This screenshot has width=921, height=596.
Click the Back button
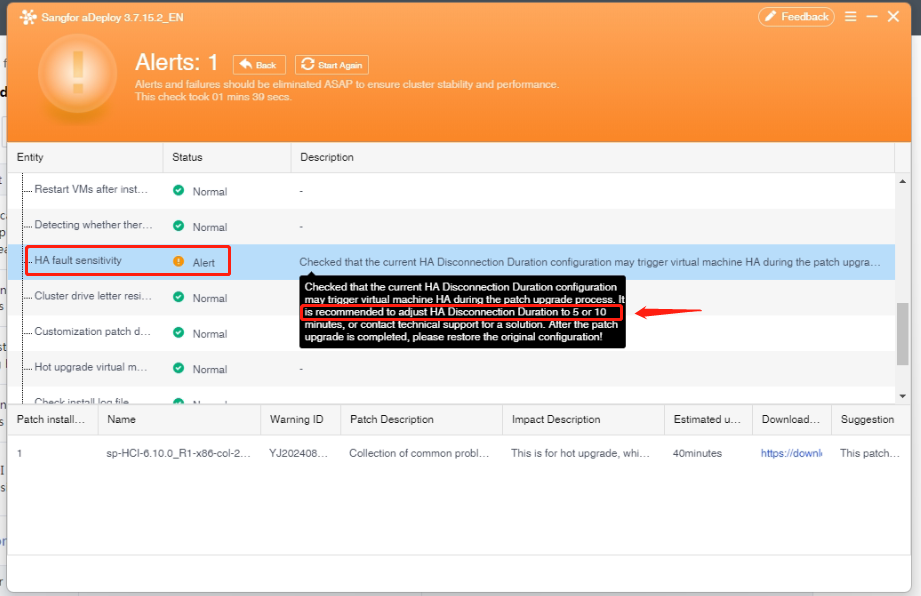(259, 65)
